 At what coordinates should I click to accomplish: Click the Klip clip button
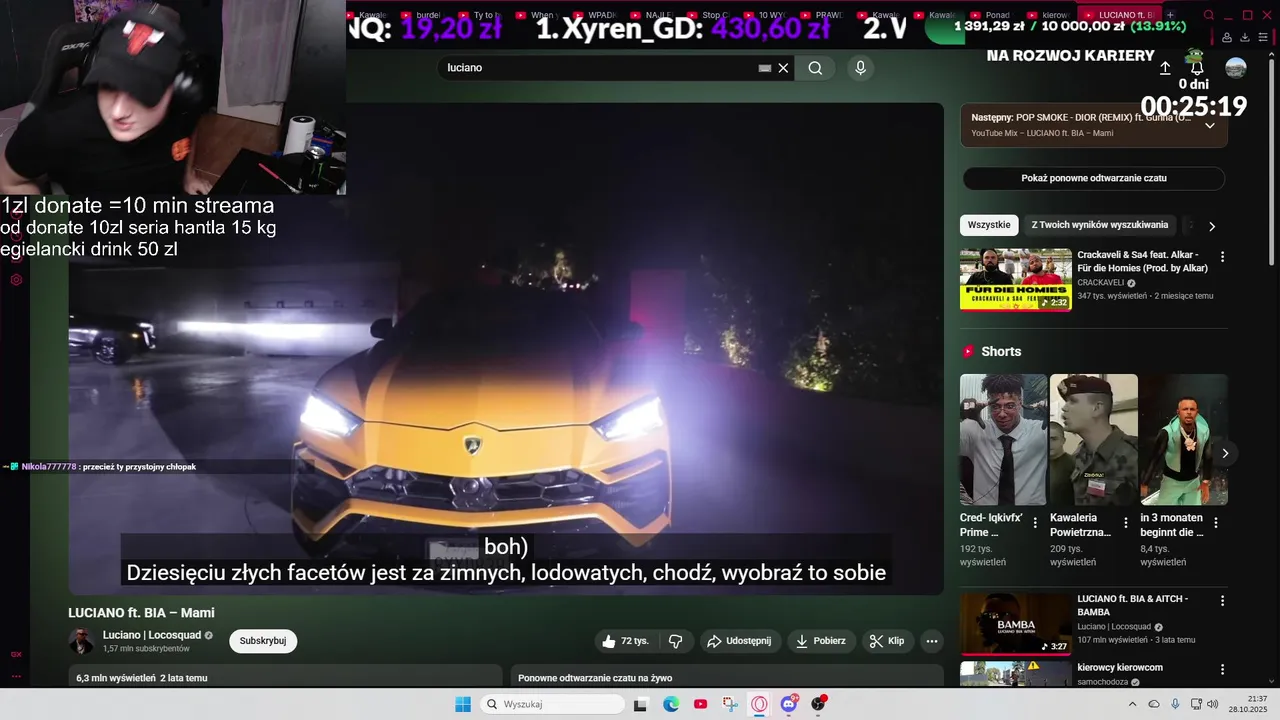[887, 641]
